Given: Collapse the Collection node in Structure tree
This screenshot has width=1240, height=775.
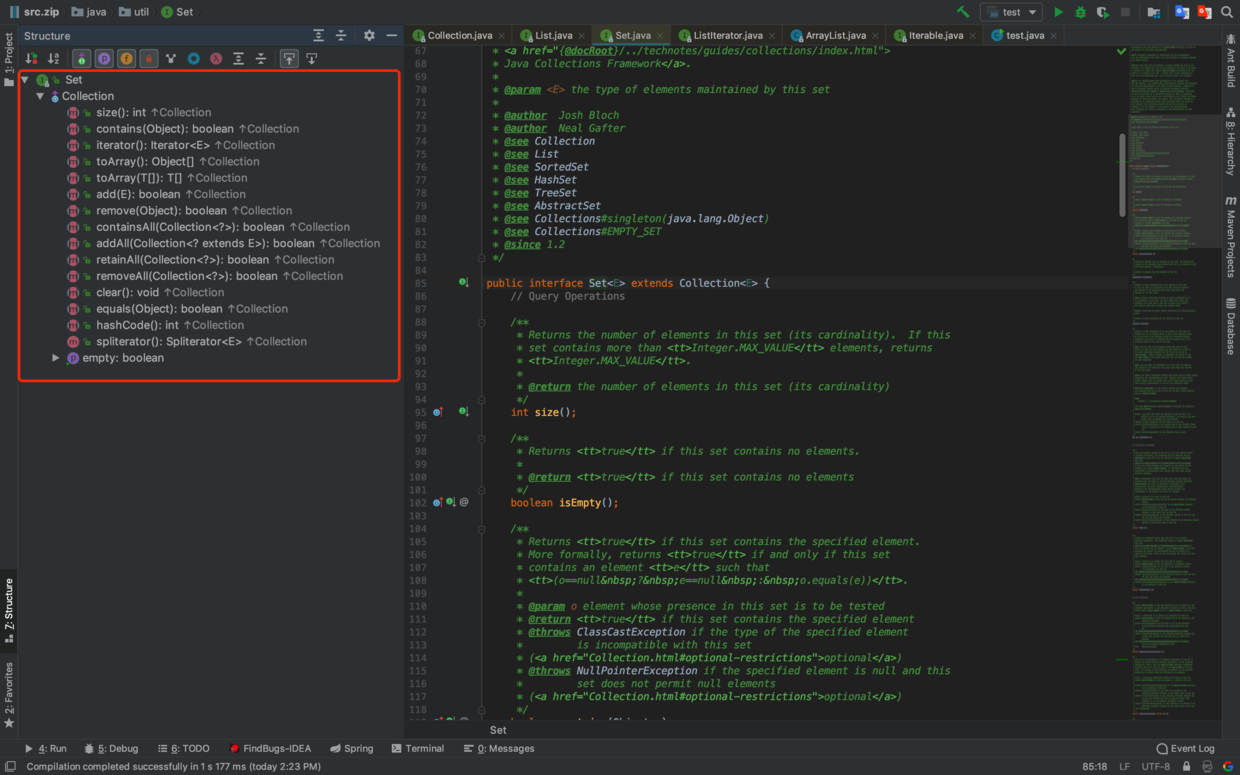Looking at the screenshot, I should (41, 96).
